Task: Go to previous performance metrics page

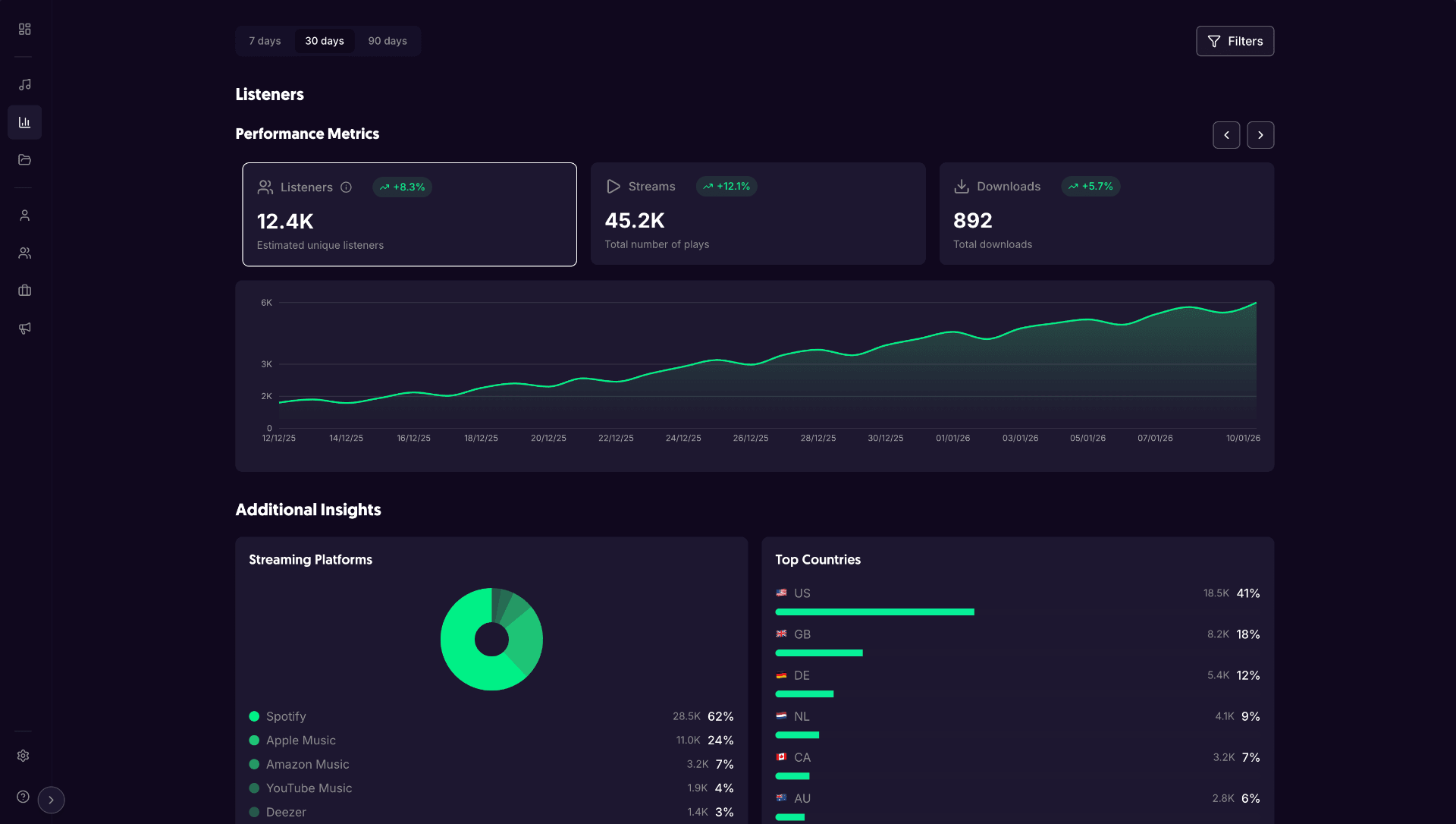Action: [x=1226, y=135]
